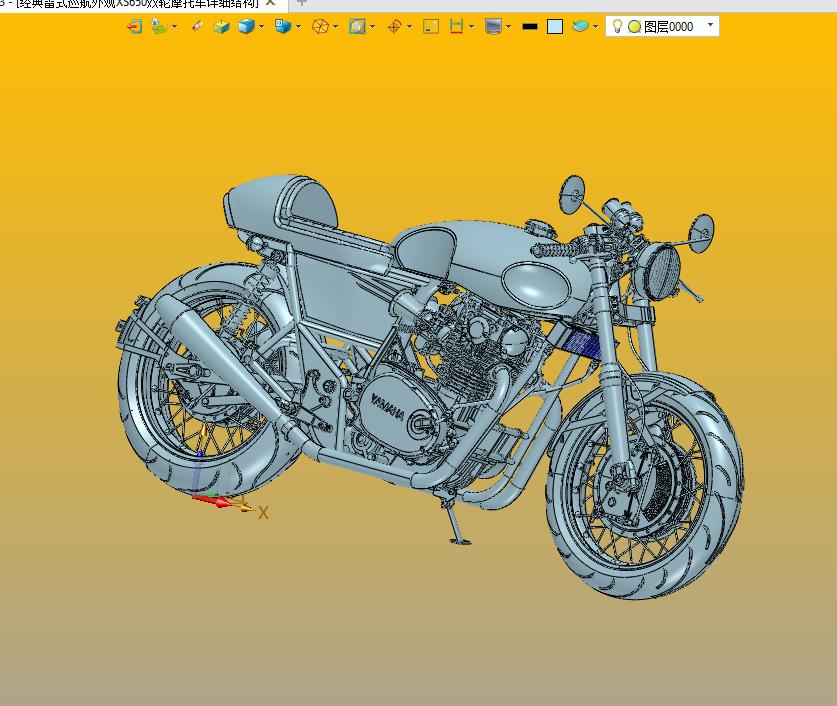Viewport: 837px width, 706px height.
Task: Click the black line color swatch
Action: (x=530, y=27)
